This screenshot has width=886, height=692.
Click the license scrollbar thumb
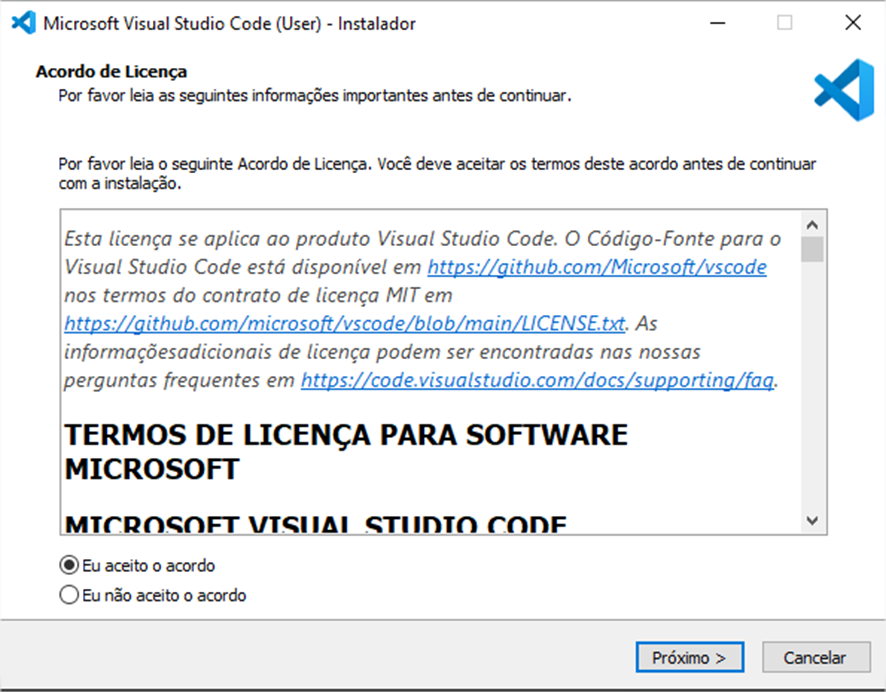tap(812, 249)
